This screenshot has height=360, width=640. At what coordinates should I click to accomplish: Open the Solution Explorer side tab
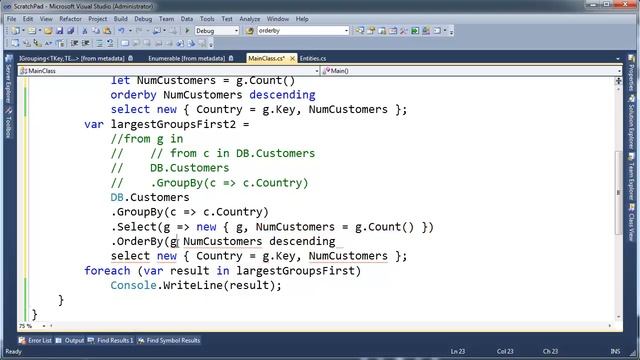pos(631,122)
